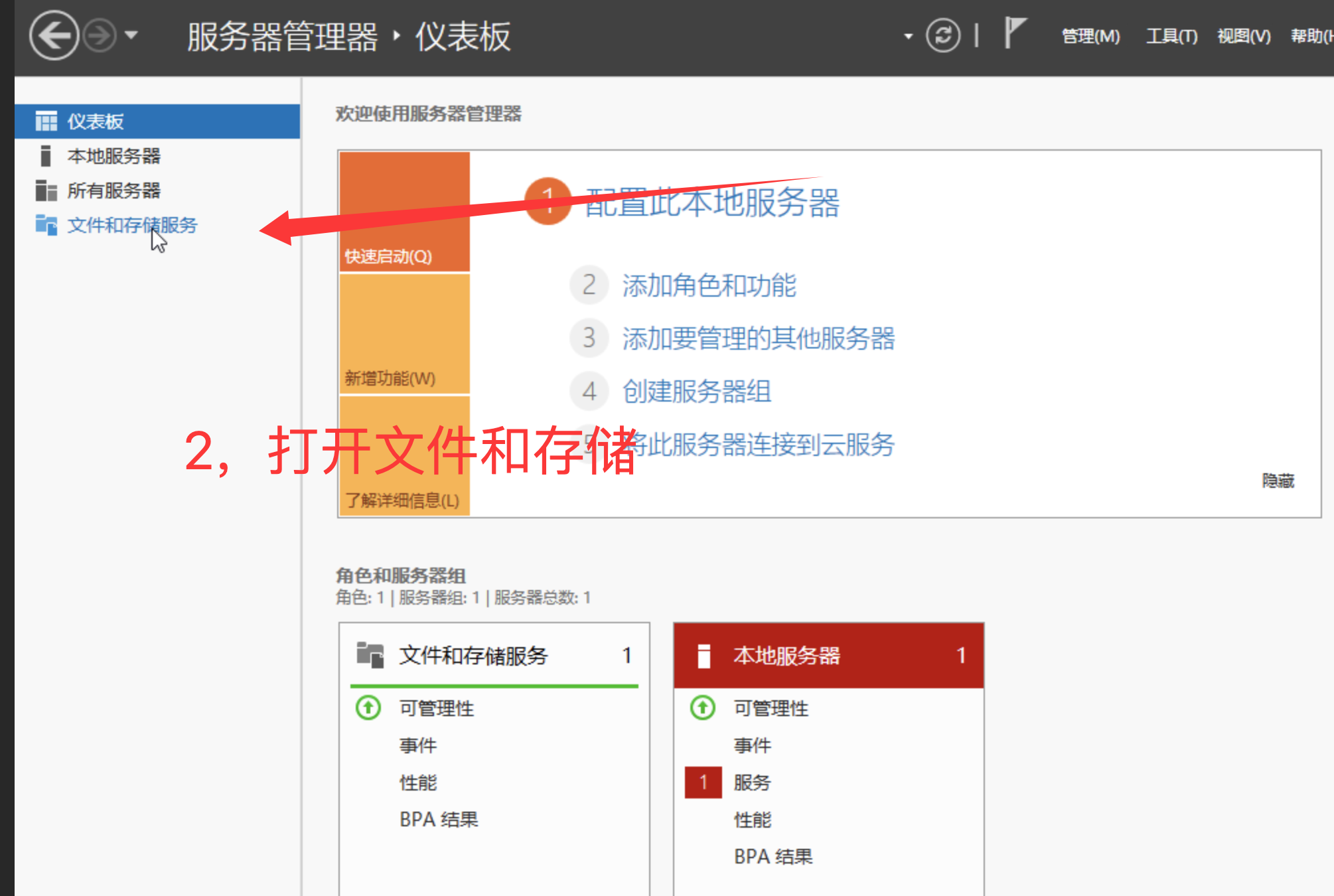This screenshot has height=896, width=1334.
Task: Click 添加角色和功能 link
Action: pyautogui.click(x=708, y=285)
